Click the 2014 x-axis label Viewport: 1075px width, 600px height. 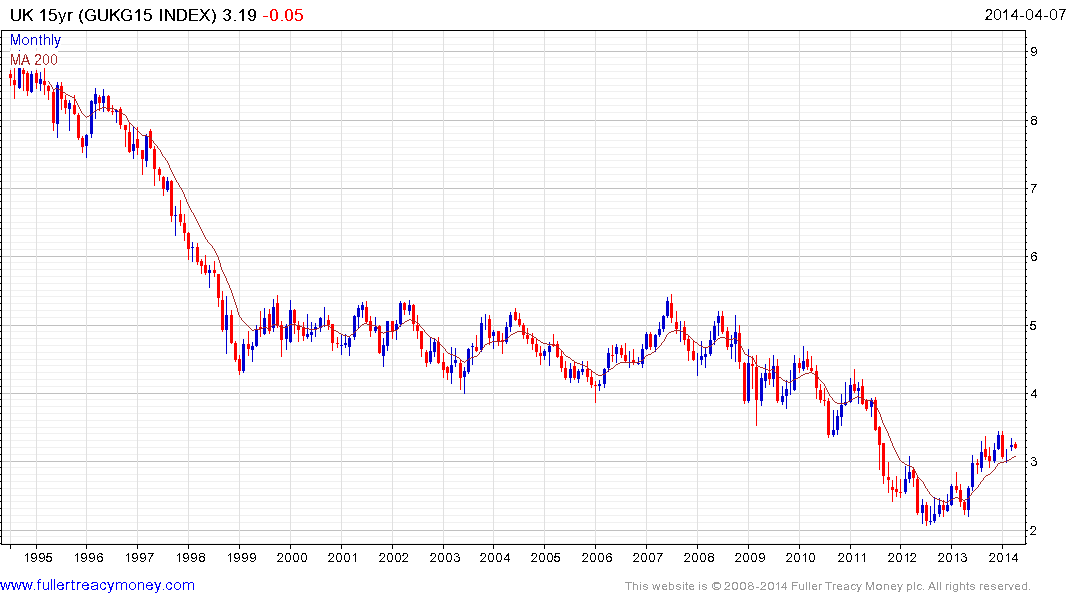pos(1004,557)
